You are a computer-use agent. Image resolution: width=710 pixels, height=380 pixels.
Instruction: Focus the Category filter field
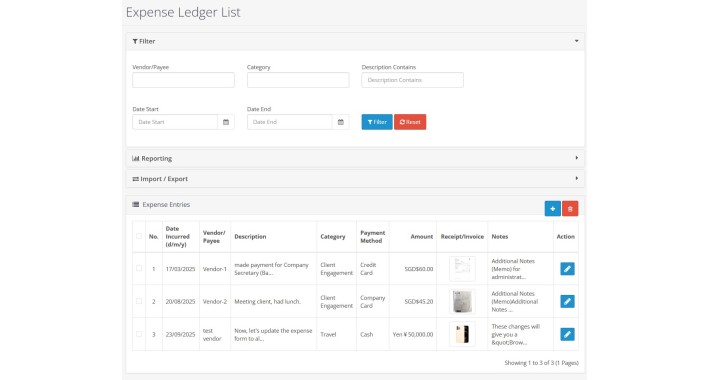pos(298,80)
